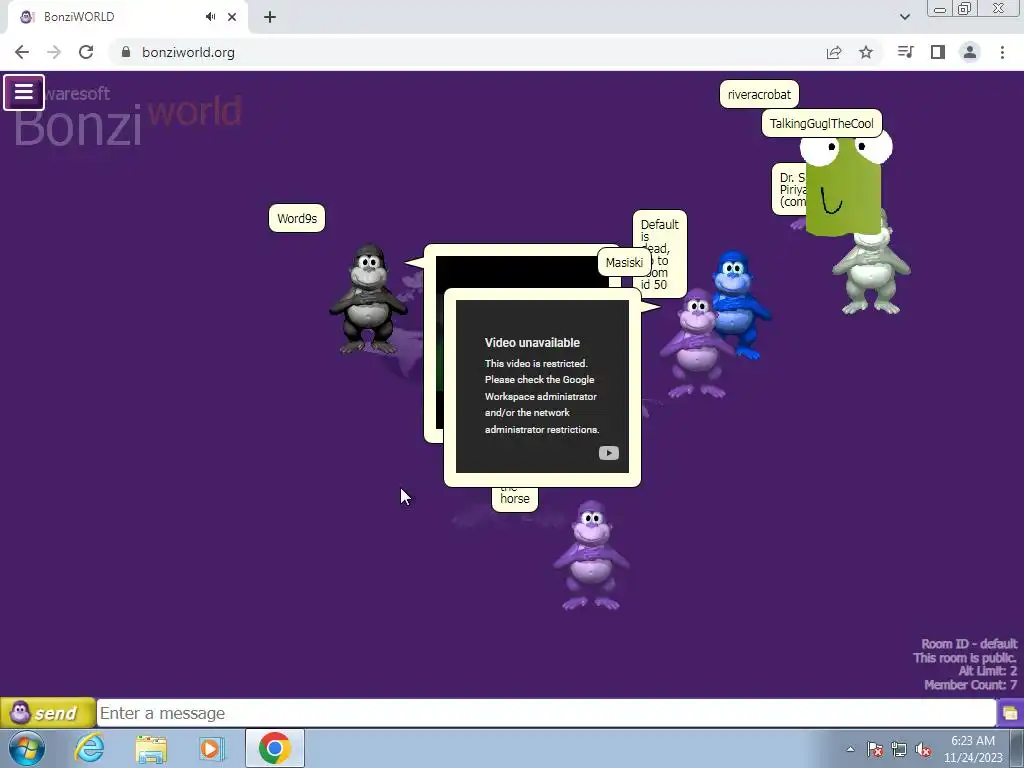
Task: Open Action Center flag icon
Action: click(x=875, y=750)
